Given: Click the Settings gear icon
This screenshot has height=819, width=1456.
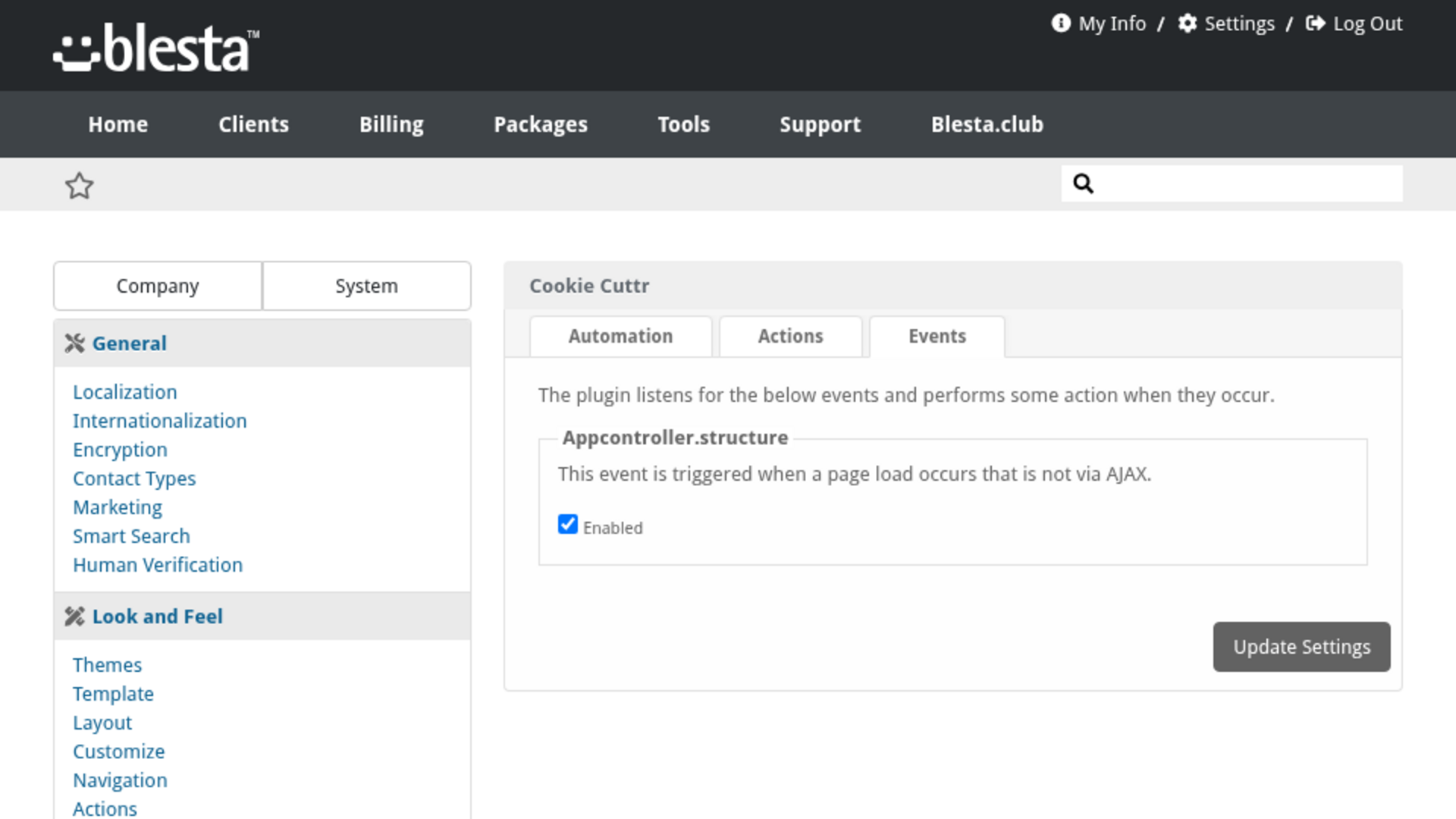Looking at the screenshot, I should click(x=1187, y=24).
